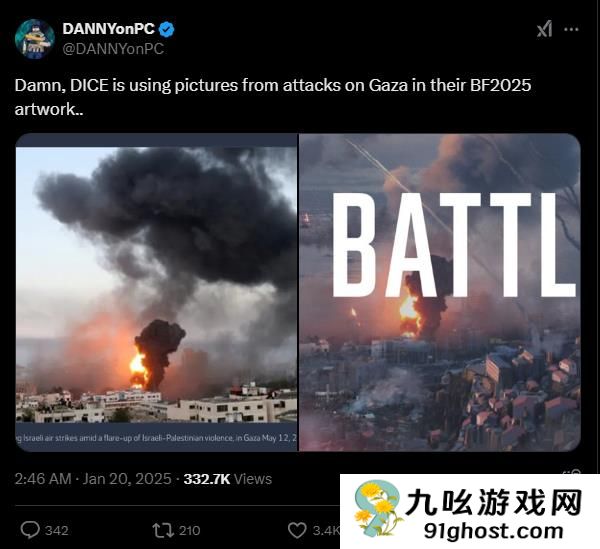Click the 2:46 AM timestamp link
The width and height of the screenshot is (600, 549).
click(x=43, y=479)
